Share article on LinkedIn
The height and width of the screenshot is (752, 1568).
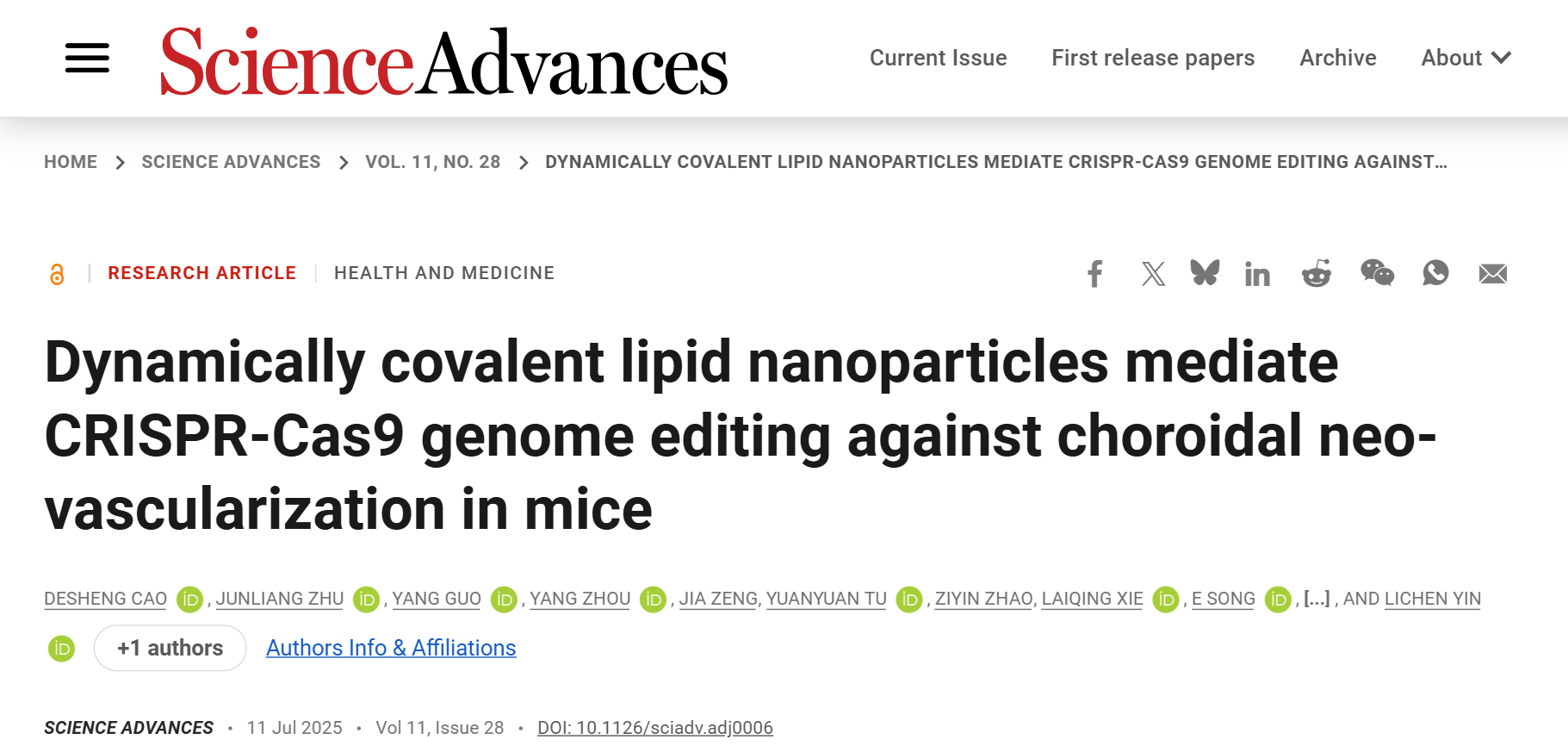point(1257,274)
